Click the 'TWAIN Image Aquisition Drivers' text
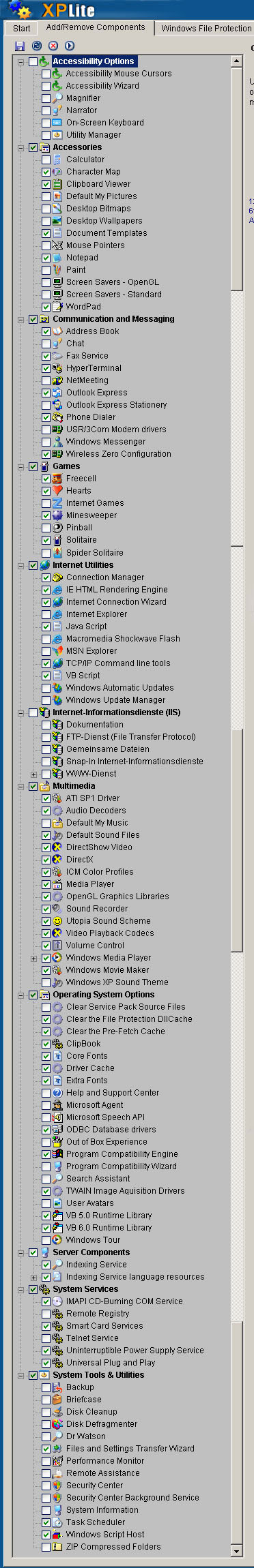The width and height of the screenshot is (254, 1568). click(125, 1191)
